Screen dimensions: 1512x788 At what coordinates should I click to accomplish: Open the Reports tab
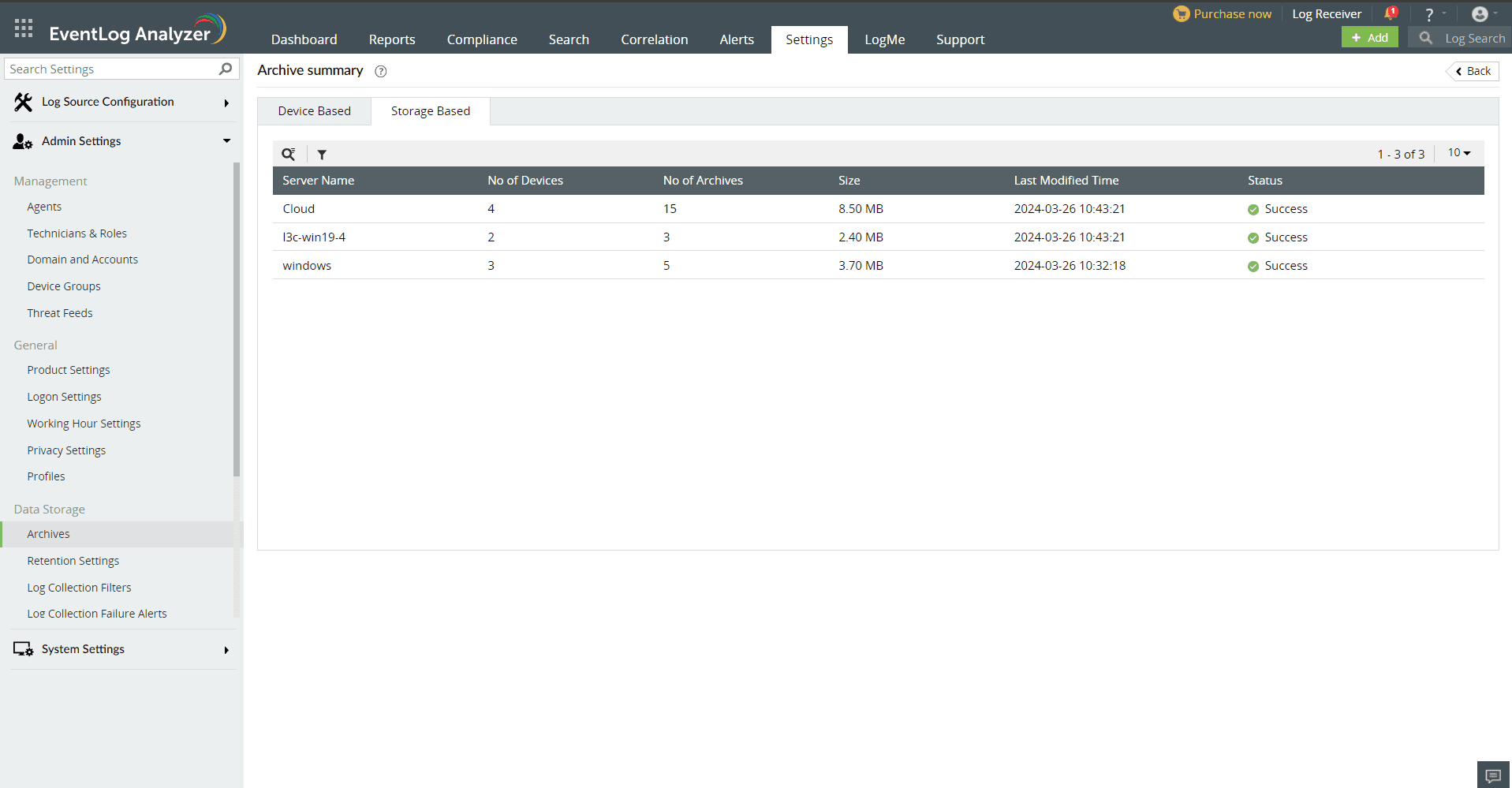(392, 39)
